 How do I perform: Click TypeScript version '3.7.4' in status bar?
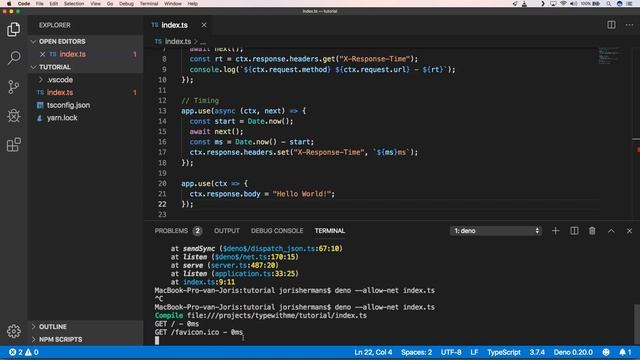[x=537, y=352]
